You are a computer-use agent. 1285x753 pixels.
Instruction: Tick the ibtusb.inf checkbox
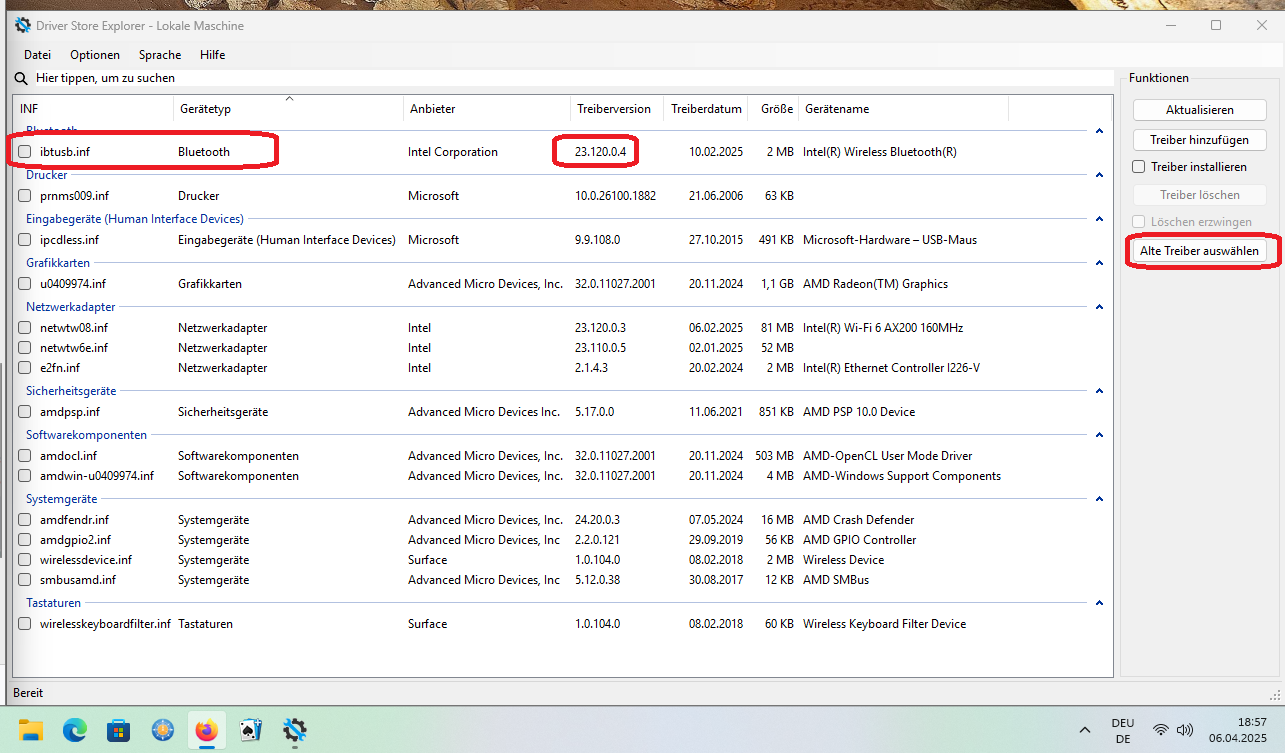point(25,152)
